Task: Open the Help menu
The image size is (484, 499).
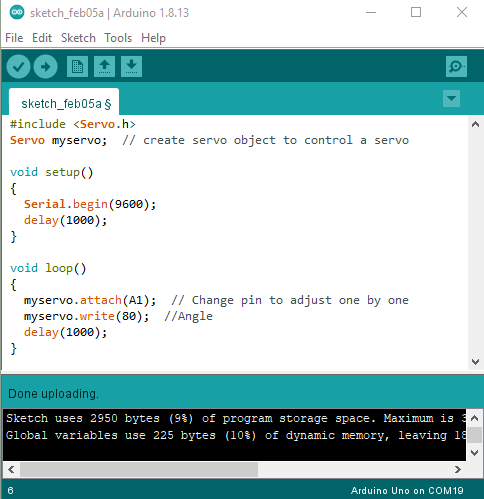Action: point(153,38)
